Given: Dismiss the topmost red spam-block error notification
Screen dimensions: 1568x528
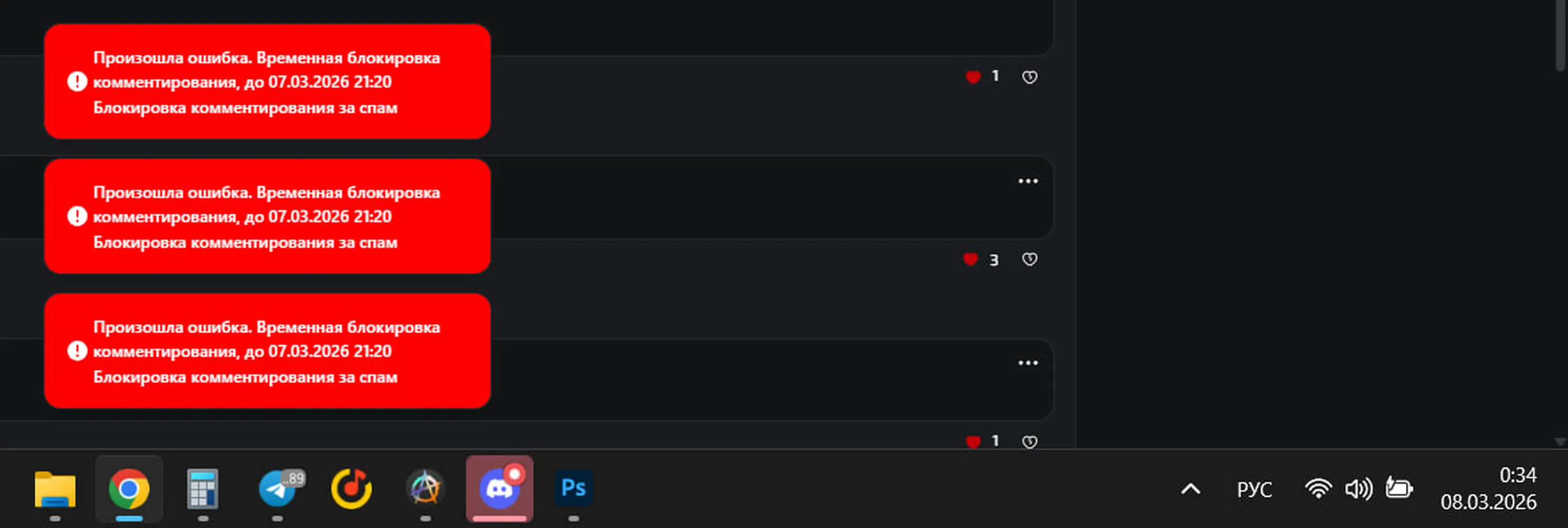Looking at the screenshot, I should [267, 81].
